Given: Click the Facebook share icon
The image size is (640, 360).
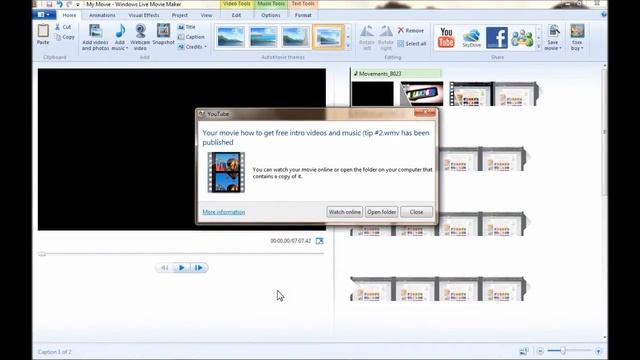Looking at the screenshot, I should tap(497, 38).
